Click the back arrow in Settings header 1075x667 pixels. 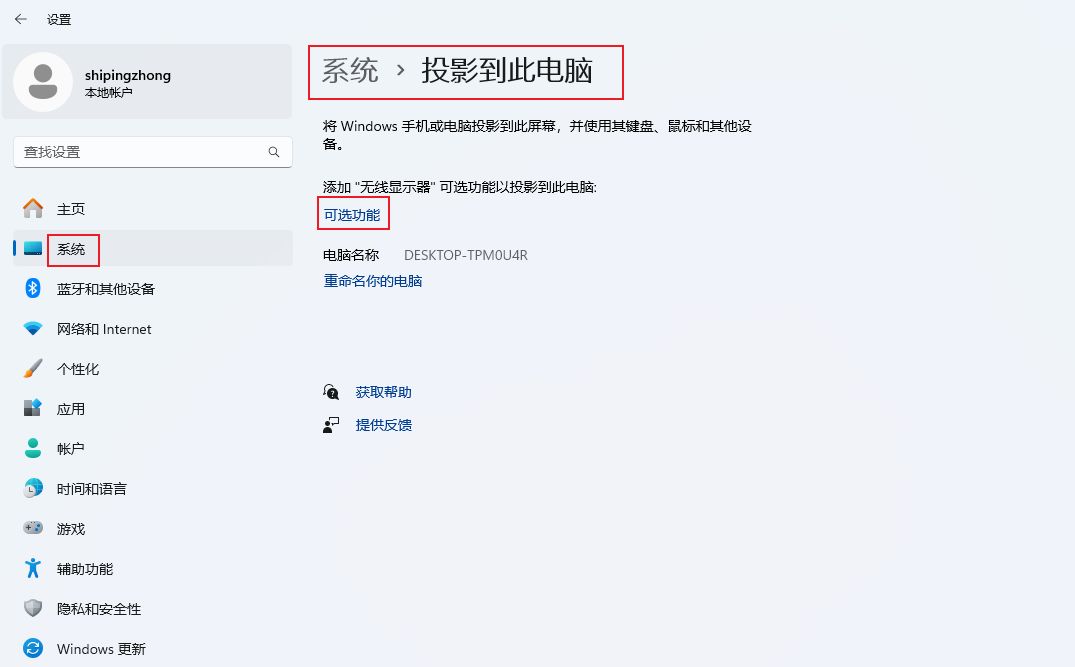click(x=20, y=19)
